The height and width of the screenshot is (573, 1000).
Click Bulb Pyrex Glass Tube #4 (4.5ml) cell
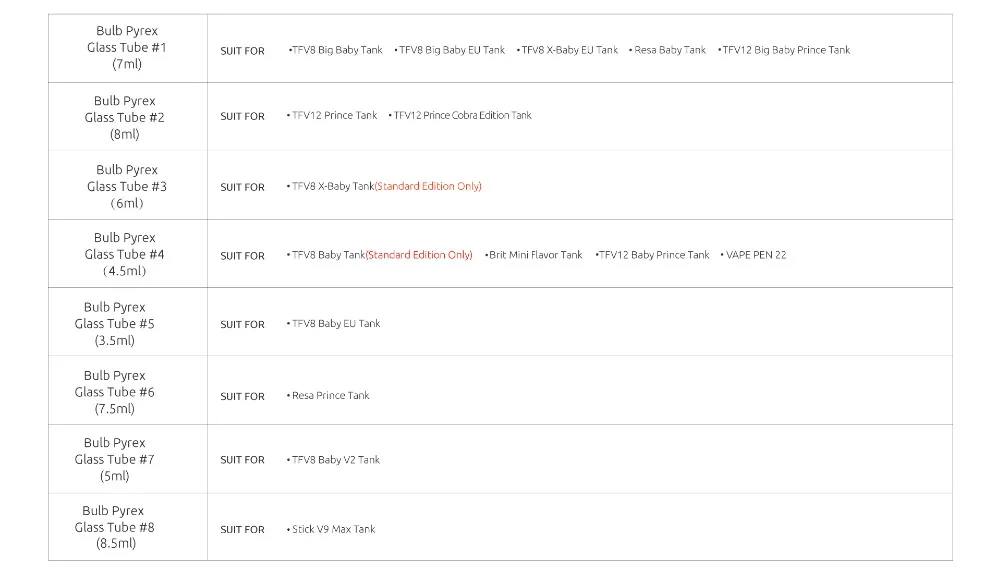127,254
